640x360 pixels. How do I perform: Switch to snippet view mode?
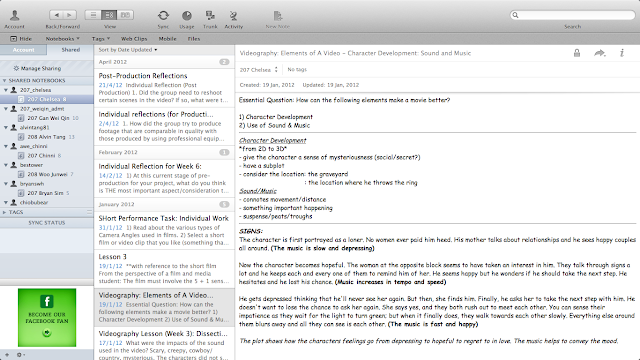pos(109,15)
